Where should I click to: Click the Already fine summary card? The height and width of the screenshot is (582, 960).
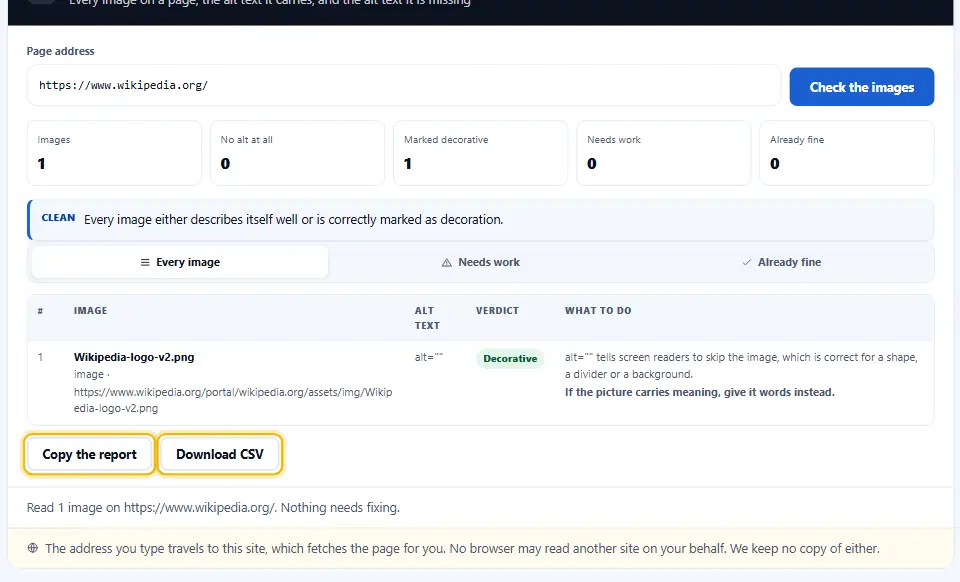[x=847, y=153]
